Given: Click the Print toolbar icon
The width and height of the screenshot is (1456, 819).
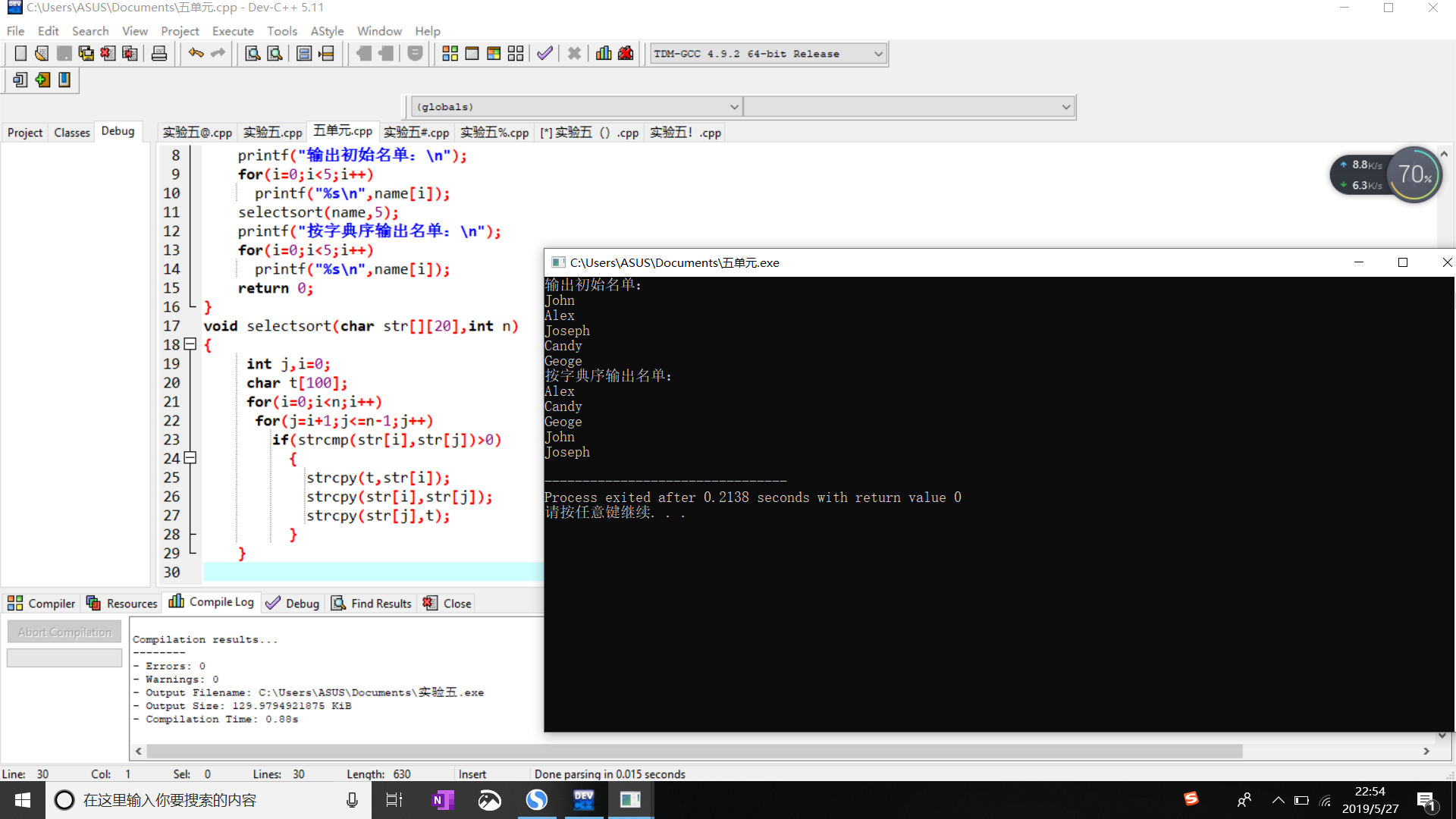Looking at the screenshot, I should coord(159,54).
